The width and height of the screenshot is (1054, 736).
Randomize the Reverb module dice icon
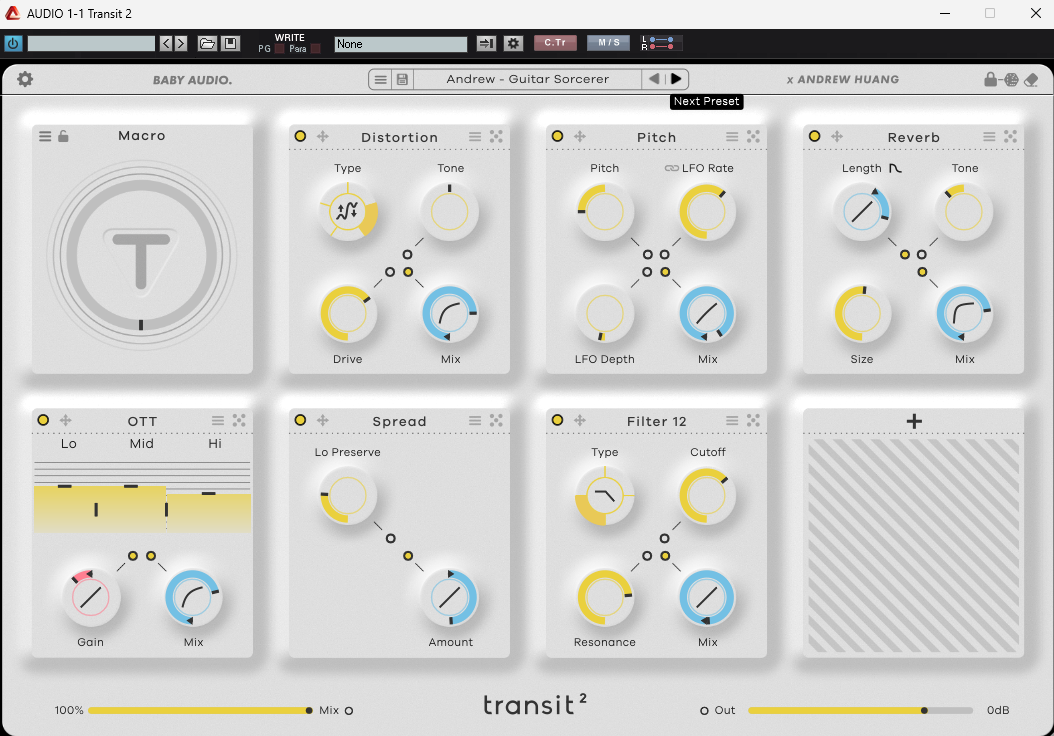pos(1010,136)
